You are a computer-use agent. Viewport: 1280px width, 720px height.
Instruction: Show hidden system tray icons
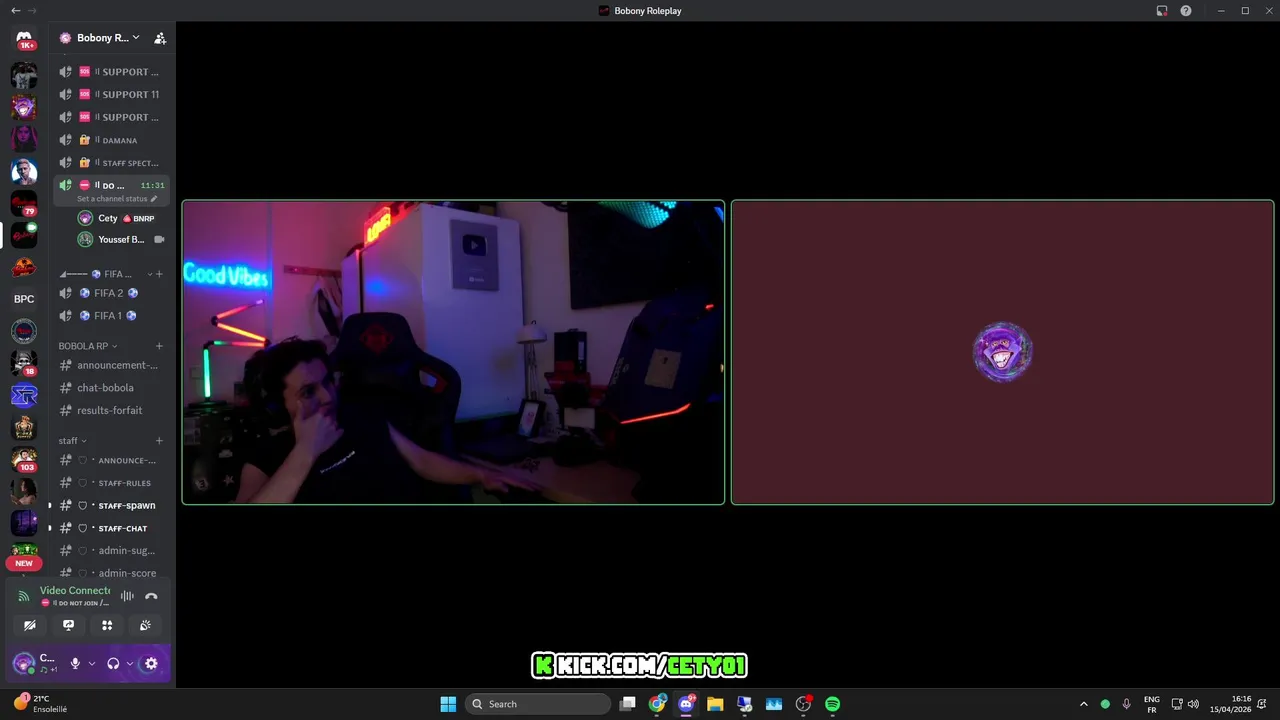point(1083,704)
